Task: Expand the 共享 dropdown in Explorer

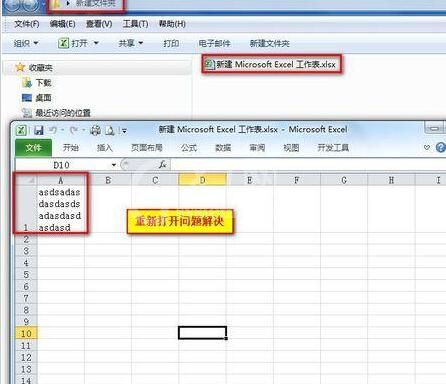Action: coord(131,43)
